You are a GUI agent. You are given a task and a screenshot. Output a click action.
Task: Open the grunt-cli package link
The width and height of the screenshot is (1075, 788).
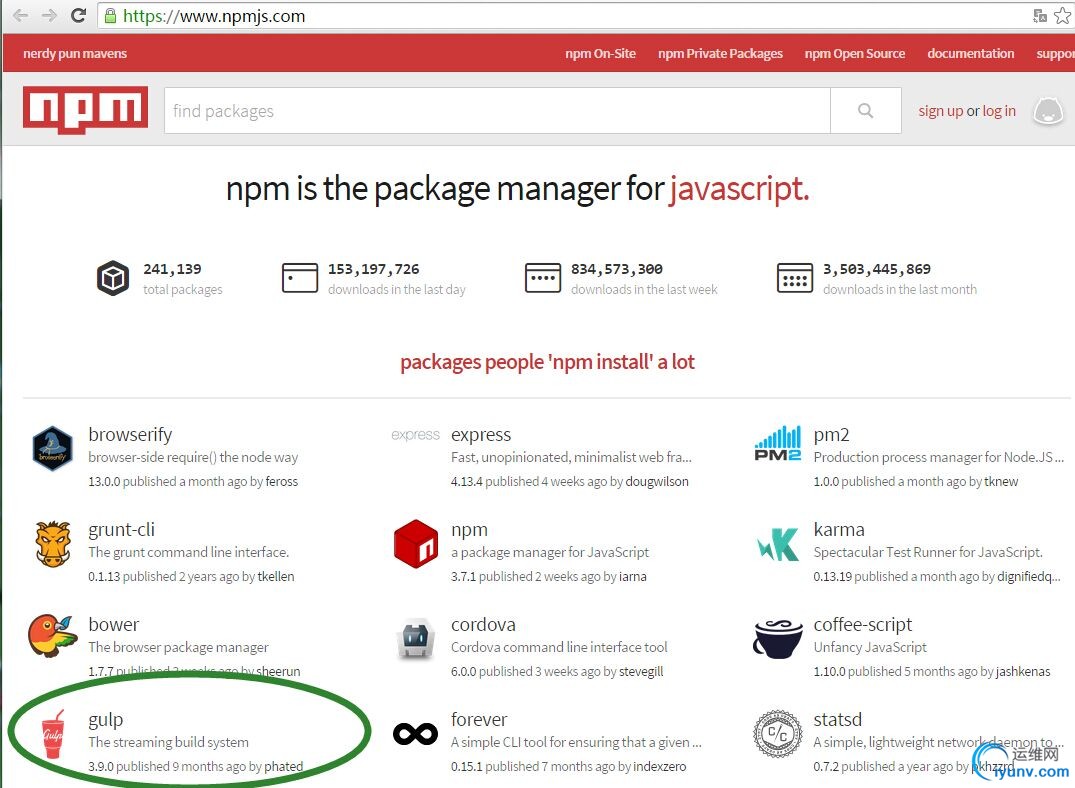(121, 529)
